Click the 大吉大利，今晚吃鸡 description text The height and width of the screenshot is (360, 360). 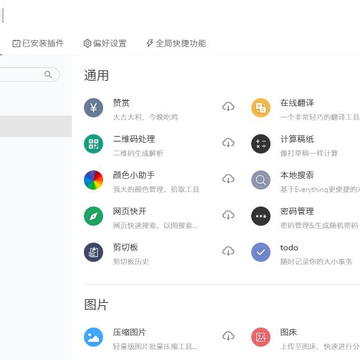point(145,117)
